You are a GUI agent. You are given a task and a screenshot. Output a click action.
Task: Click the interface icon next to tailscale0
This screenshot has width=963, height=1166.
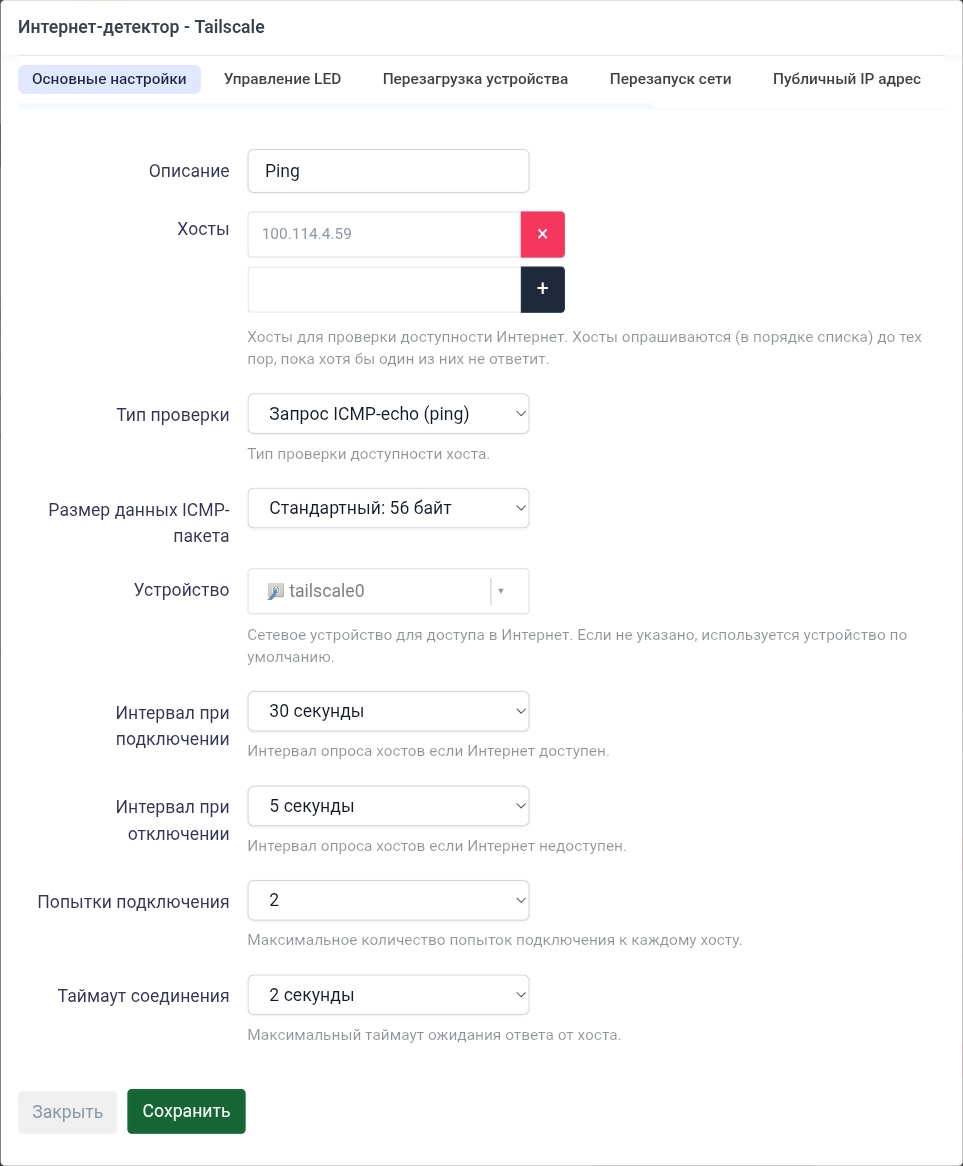tap(277, 590)
